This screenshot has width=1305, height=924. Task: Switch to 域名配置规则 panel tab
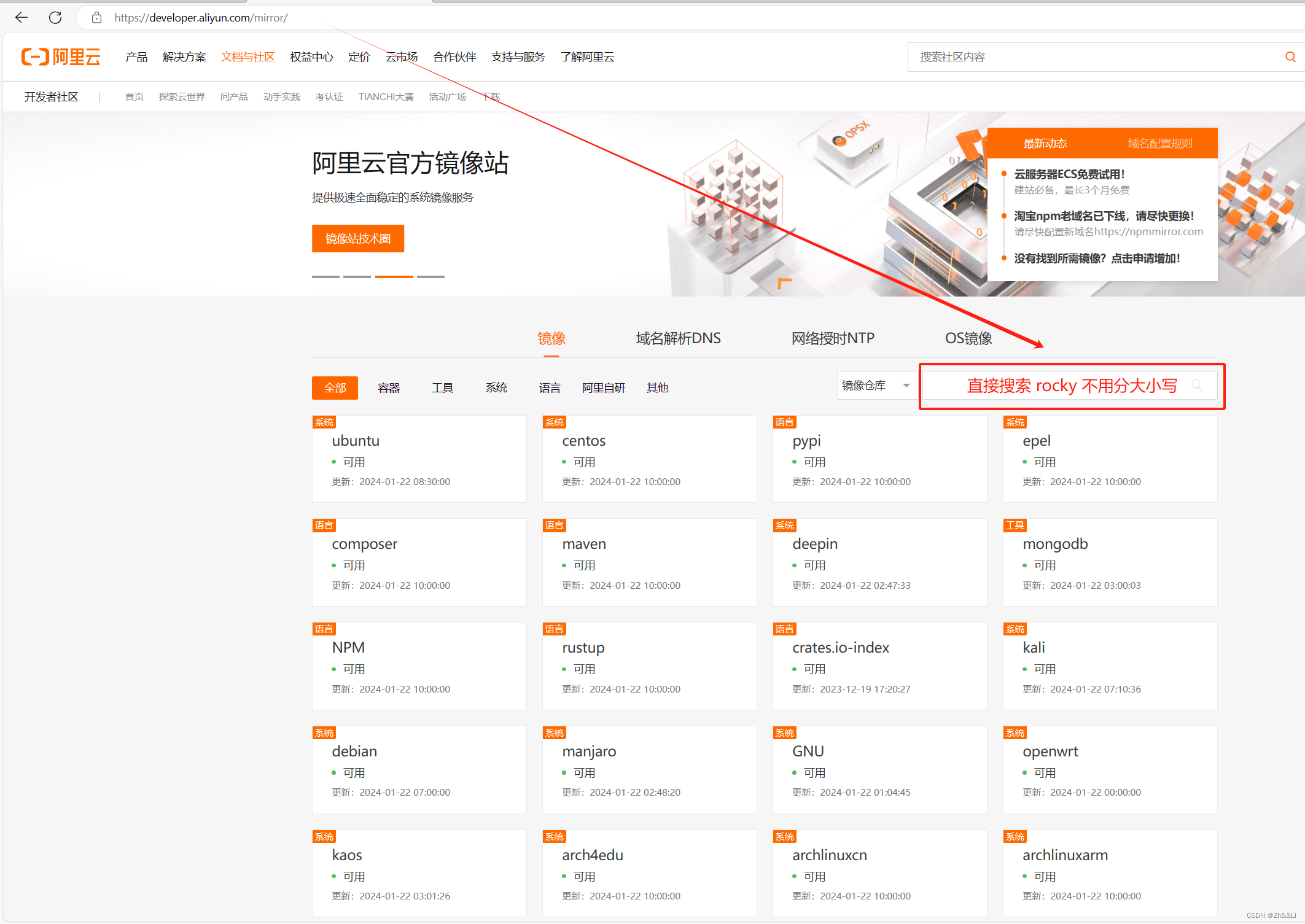click(x=1160, y=143)
